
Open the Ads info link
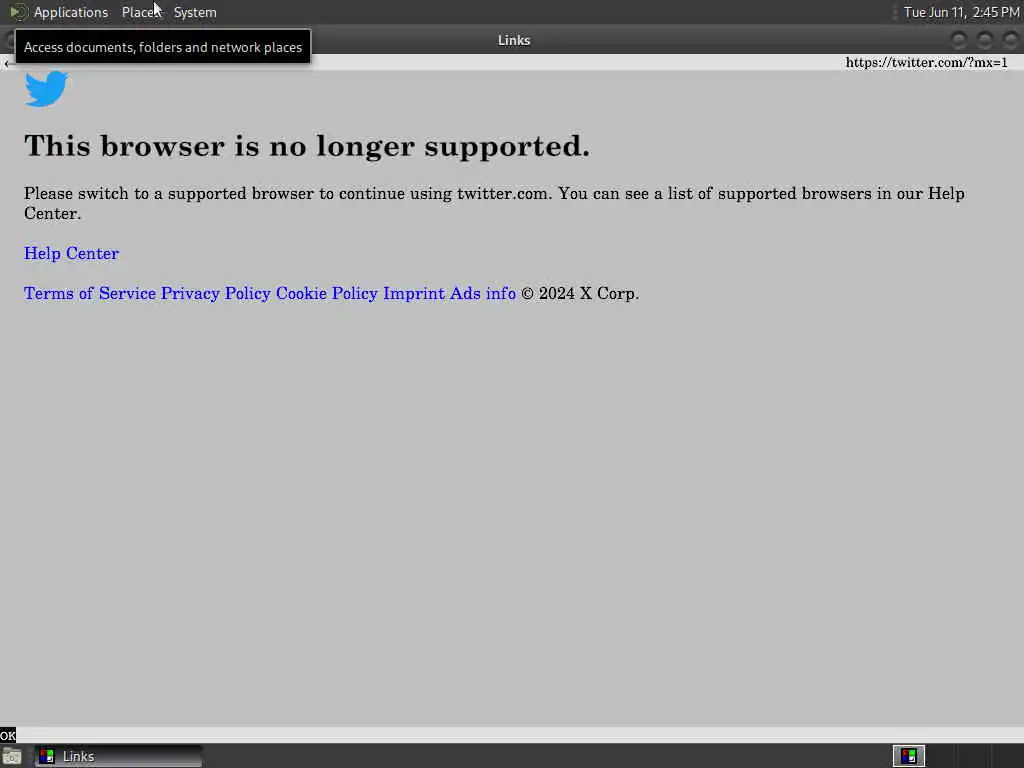click(483, 293)
